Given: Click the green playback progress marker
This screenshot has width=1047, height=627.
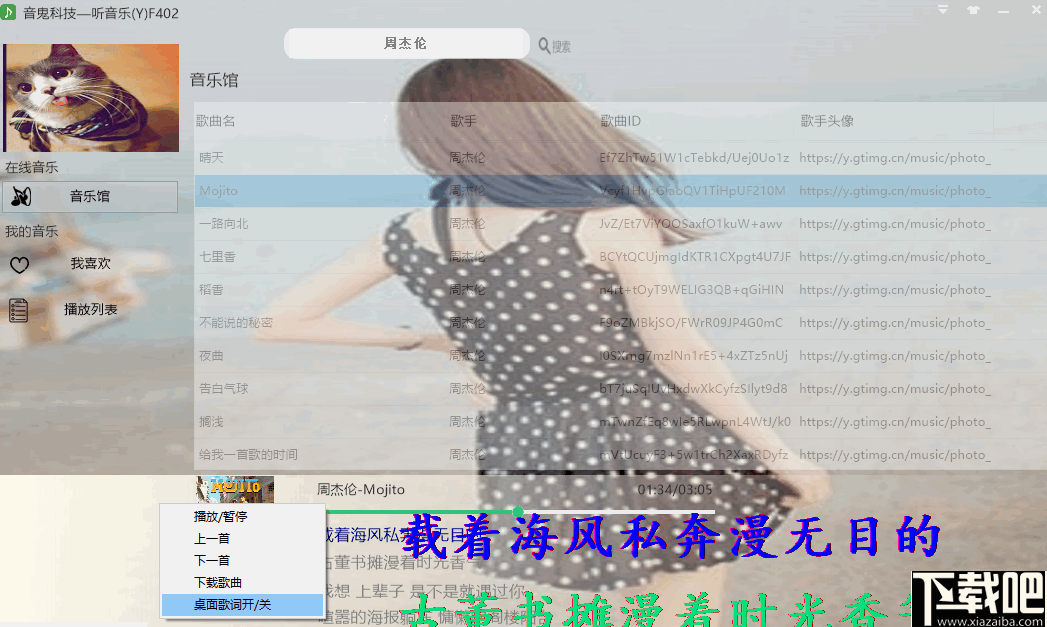Looking at the screenshot, I should click(x=518, y=510).
